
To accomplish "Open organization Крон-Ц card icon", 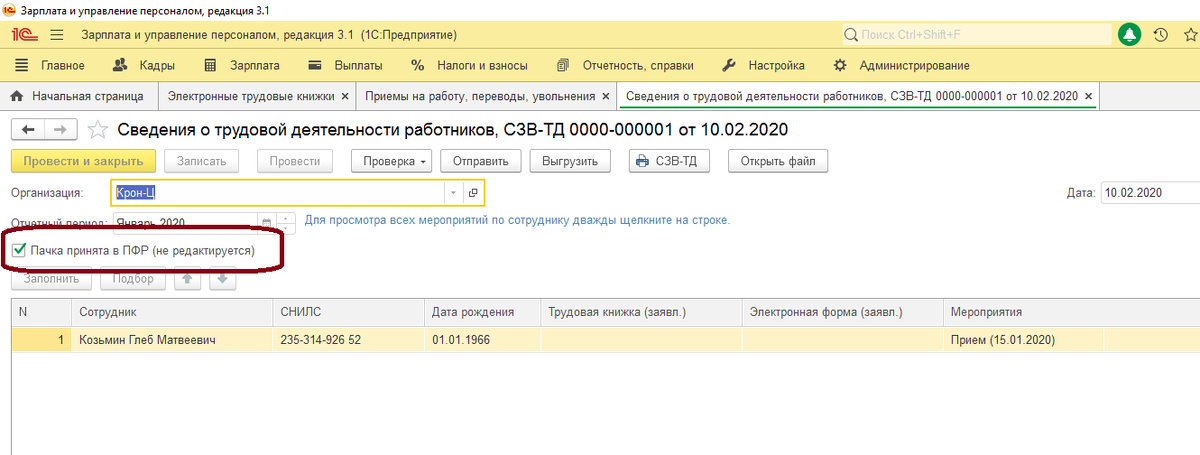I will click(473, 192).
